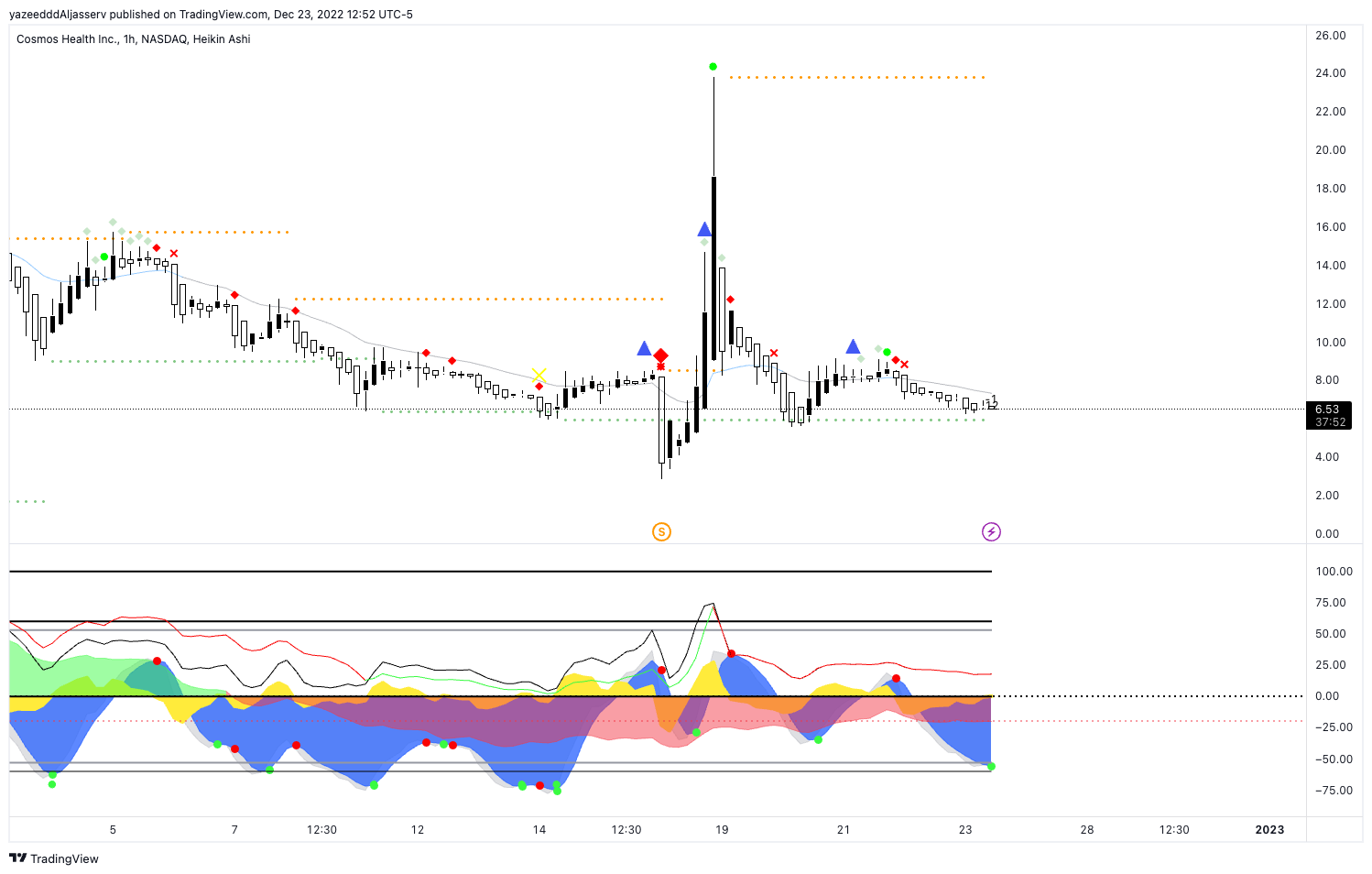Click the -25.00 oscillator axis label

(1333, 727)
